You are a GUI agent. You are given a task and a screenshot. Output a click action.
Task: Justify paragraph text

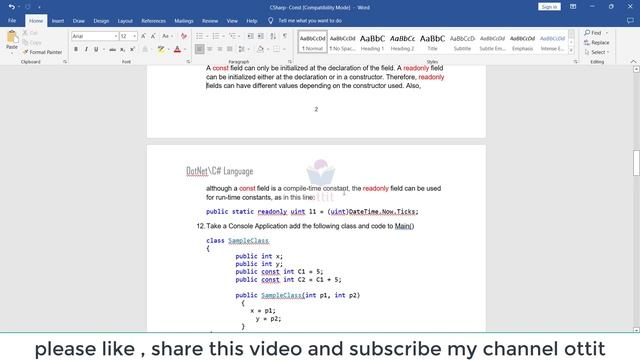(x=230, y=49)
